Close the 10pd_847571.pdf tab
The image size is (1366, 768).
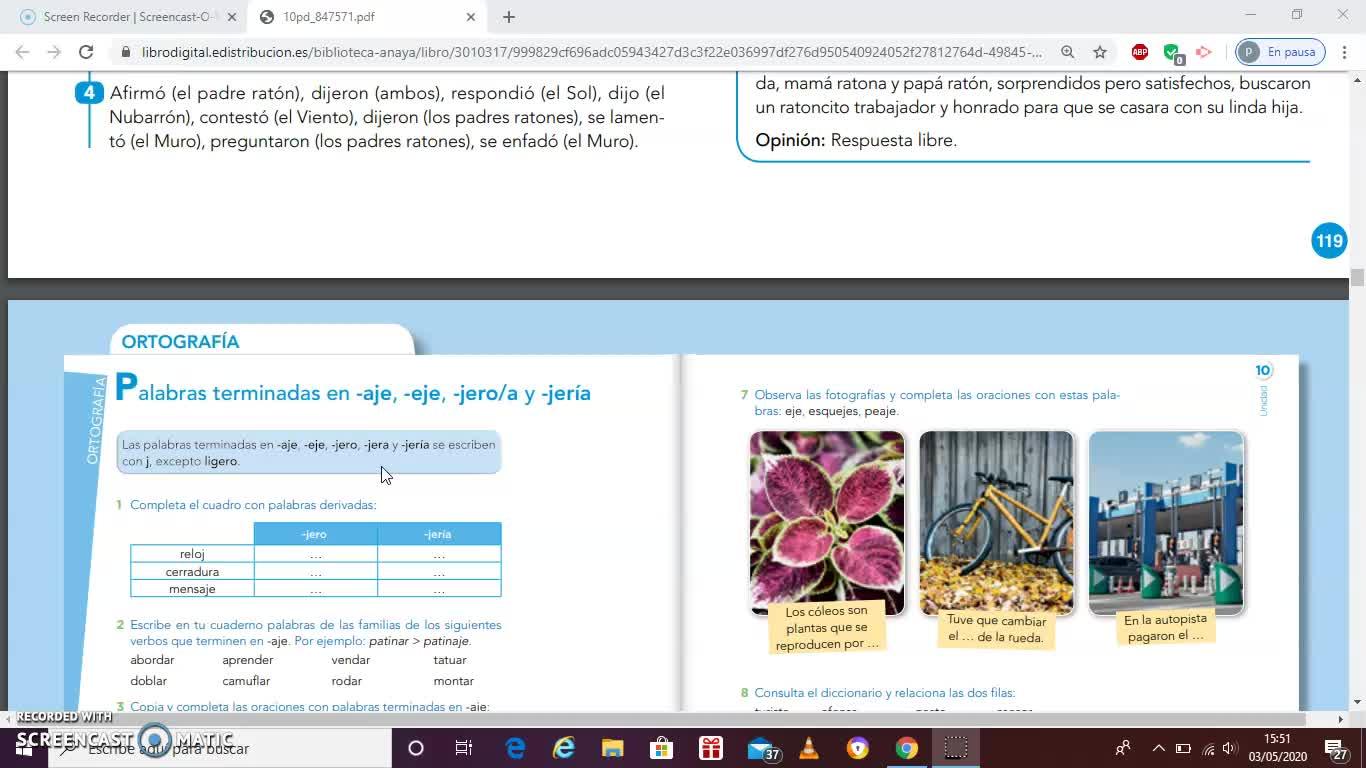point(471,17)
